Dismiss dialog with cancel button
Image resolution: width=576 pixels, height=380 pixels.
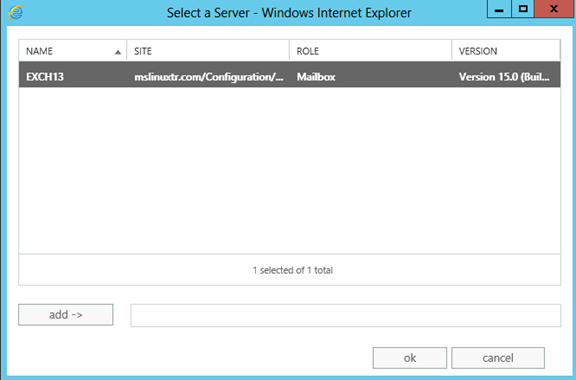pyautogui.click(x=498, y=358)
